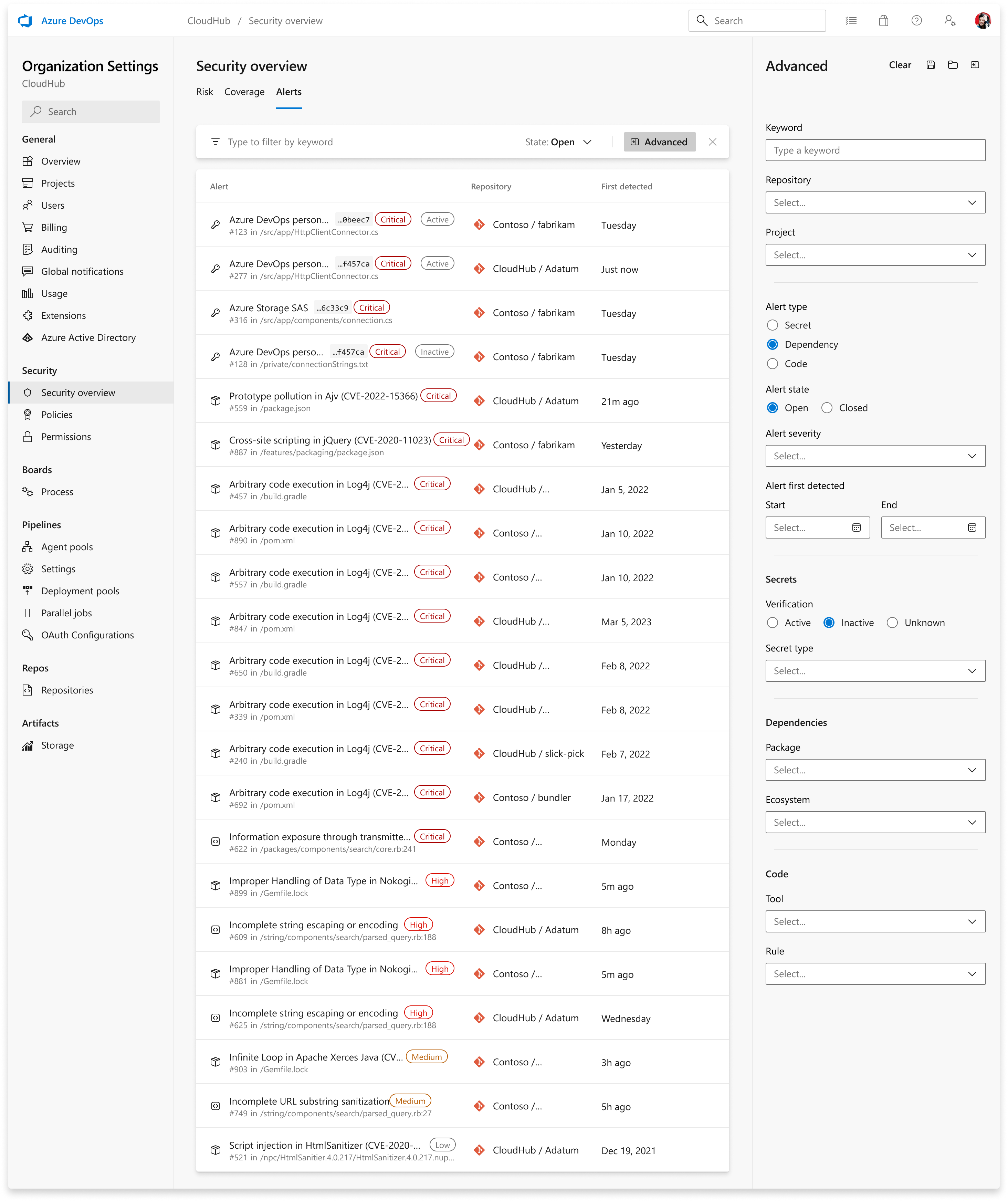
Task: Select the Unknown verification radio
Action: (x=892, y=623)
